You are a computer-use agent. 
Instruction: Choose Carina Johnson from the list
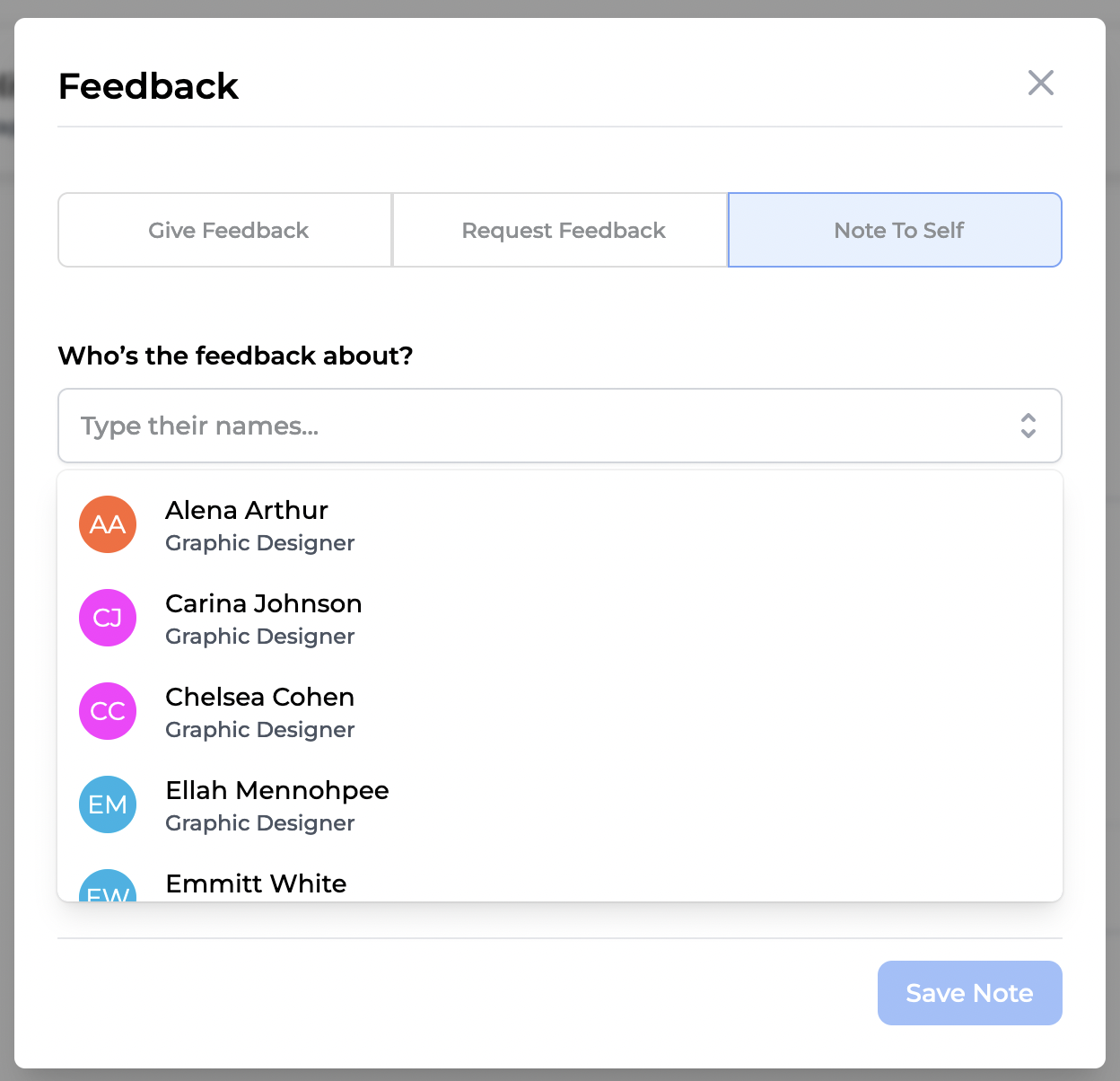[x=264, y=603]
